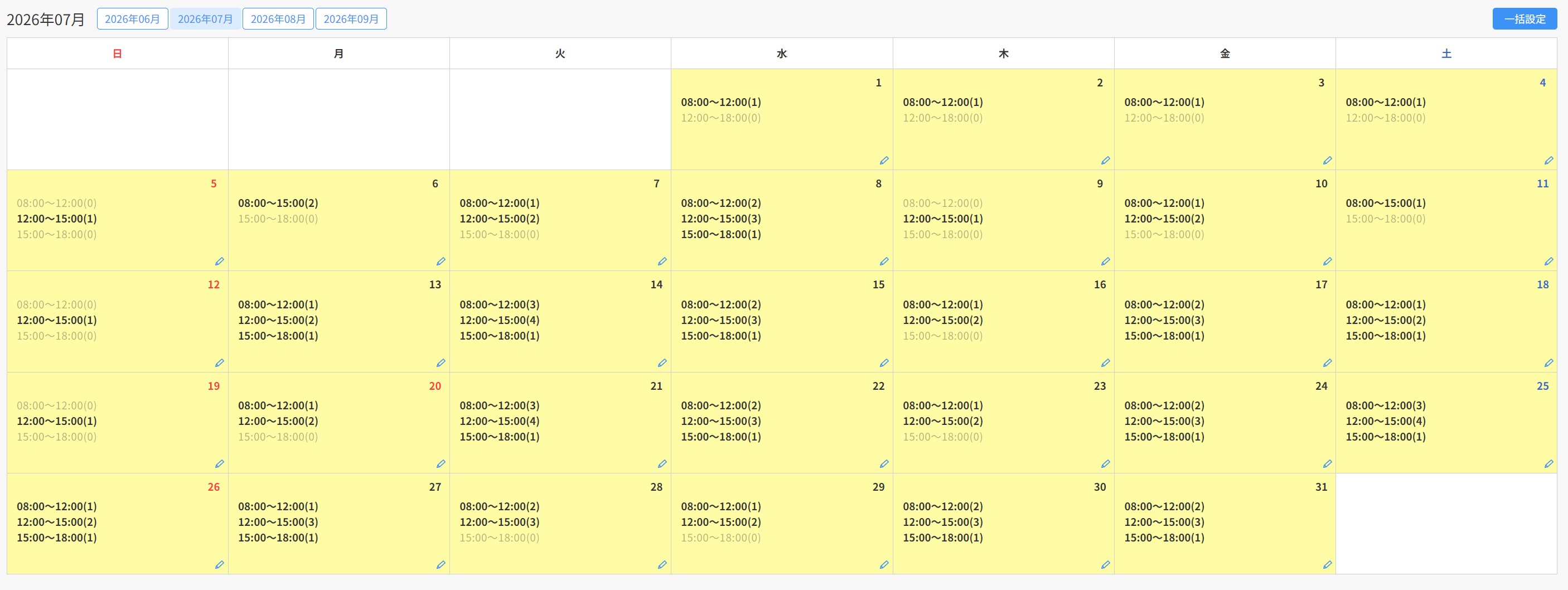Go to the 2026年09月 month tab
Viewport: 1568px width, 590px height.
(351, 19)
